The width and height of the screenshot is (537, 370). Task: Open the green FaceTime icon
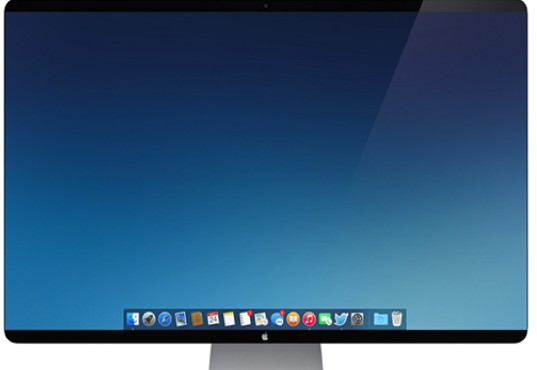click(x=325, y=320)
